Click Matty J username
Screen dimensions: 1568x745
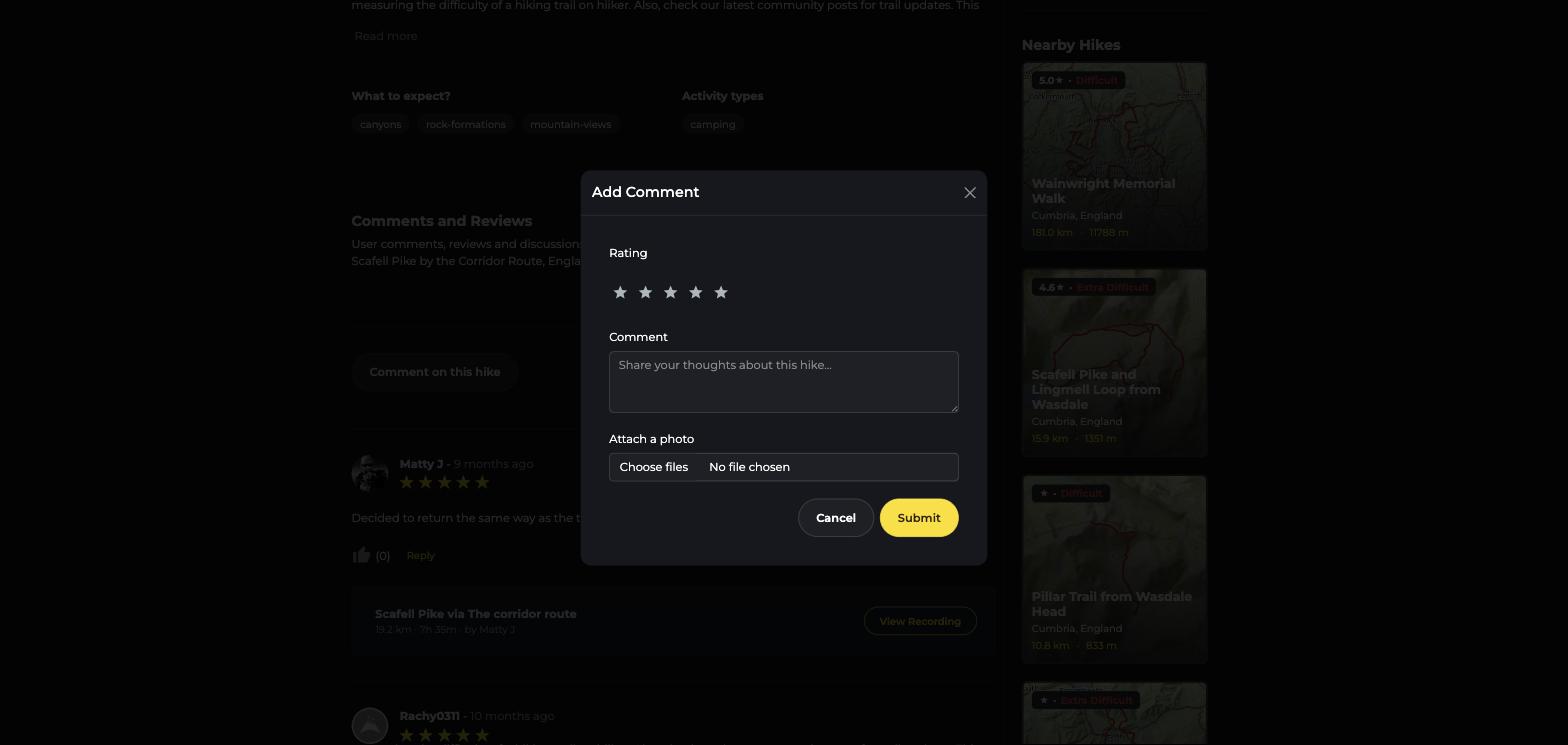[422, 464]
